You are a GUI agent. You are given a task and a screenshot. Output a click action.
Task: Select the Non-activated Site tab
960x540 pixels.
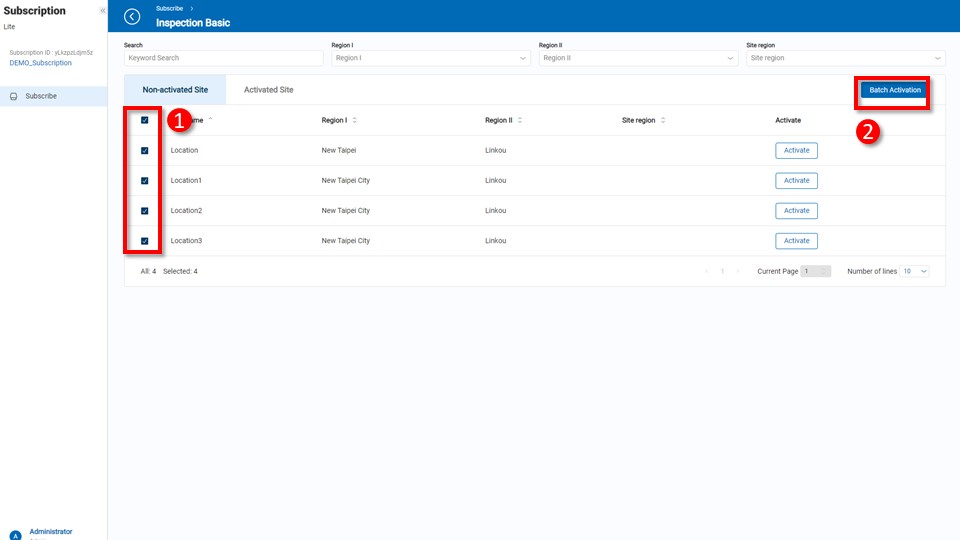click(x=175, y=90)
